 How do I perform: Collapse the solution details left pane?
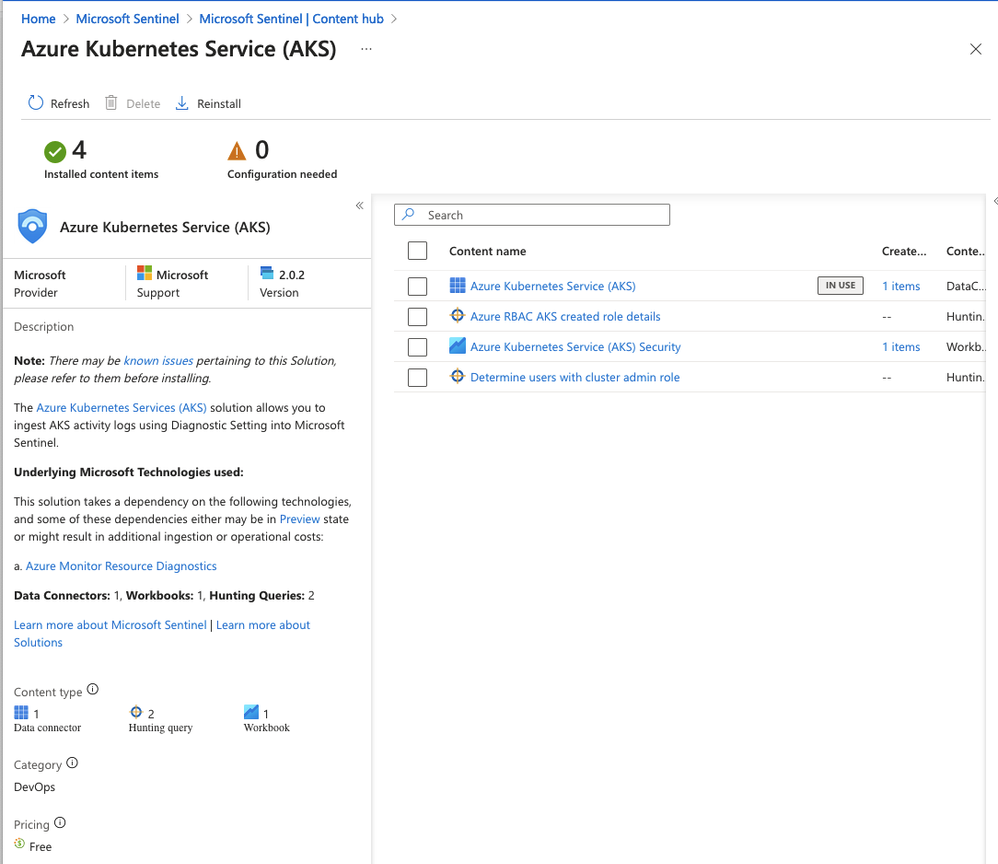pyautogui.click(x=359, y=206)
